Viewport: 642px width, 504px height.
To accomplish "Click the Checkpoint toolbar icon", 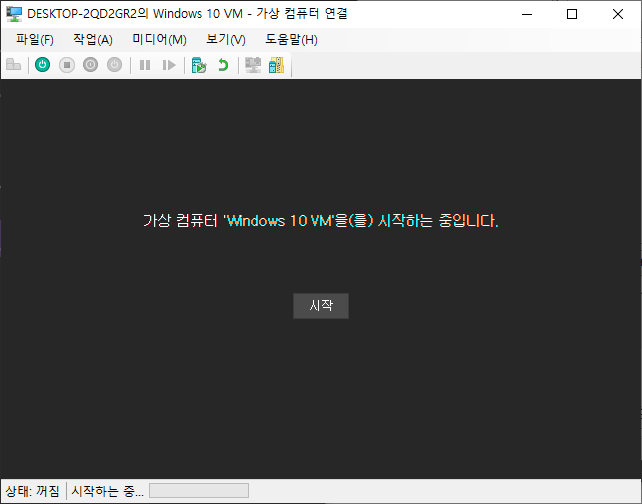I will click(x=199, y=65).
